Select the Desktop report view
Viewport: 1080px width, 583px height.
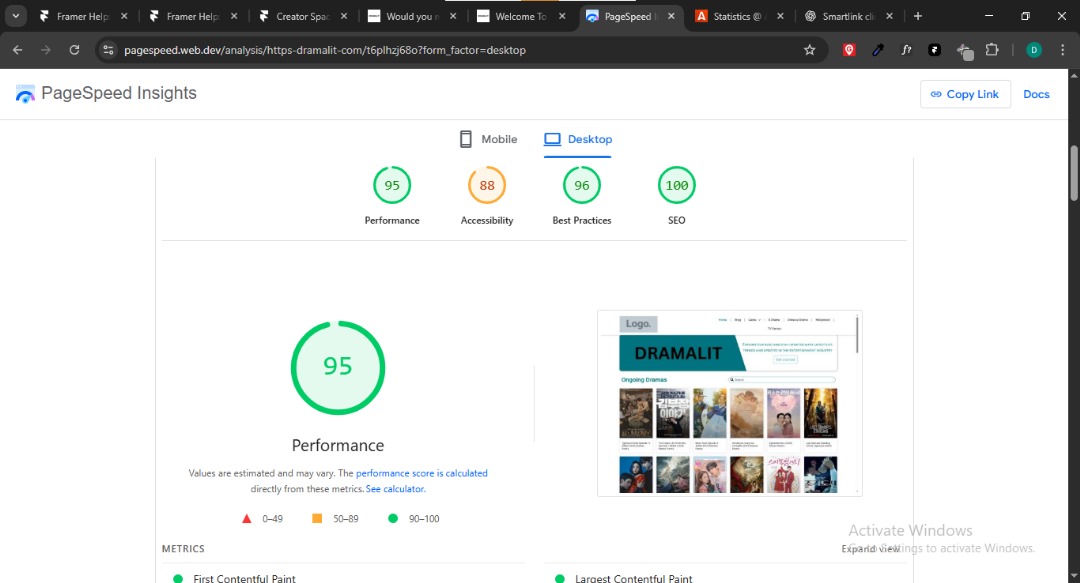point(577,138)
